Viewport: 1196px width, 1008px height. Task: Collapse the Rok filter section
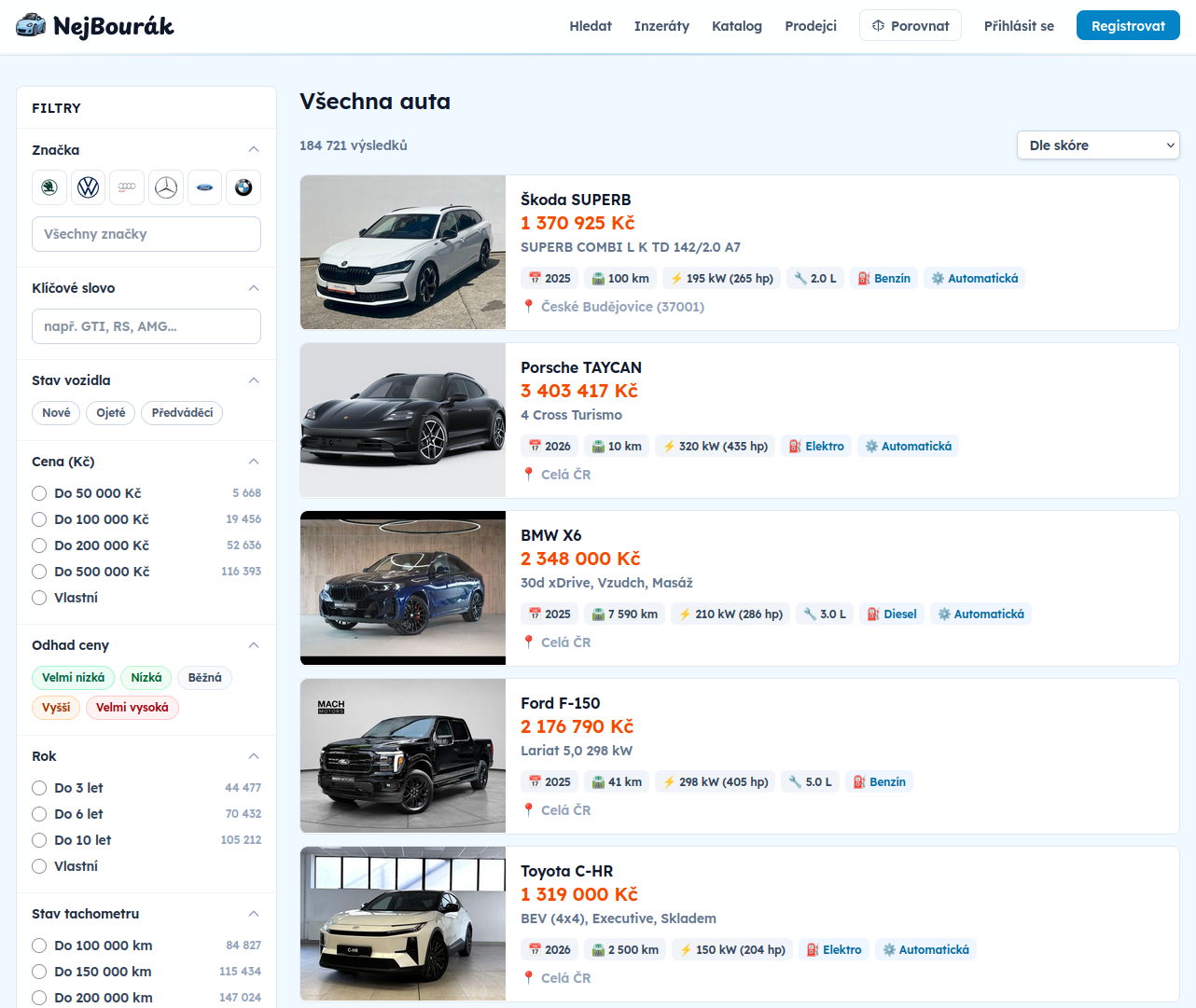(254, 756)
